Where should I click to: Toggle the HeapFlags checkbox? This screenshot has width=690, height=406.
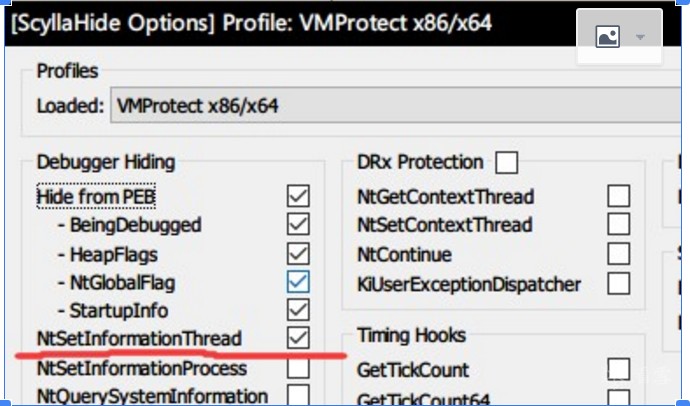point(298,253)
